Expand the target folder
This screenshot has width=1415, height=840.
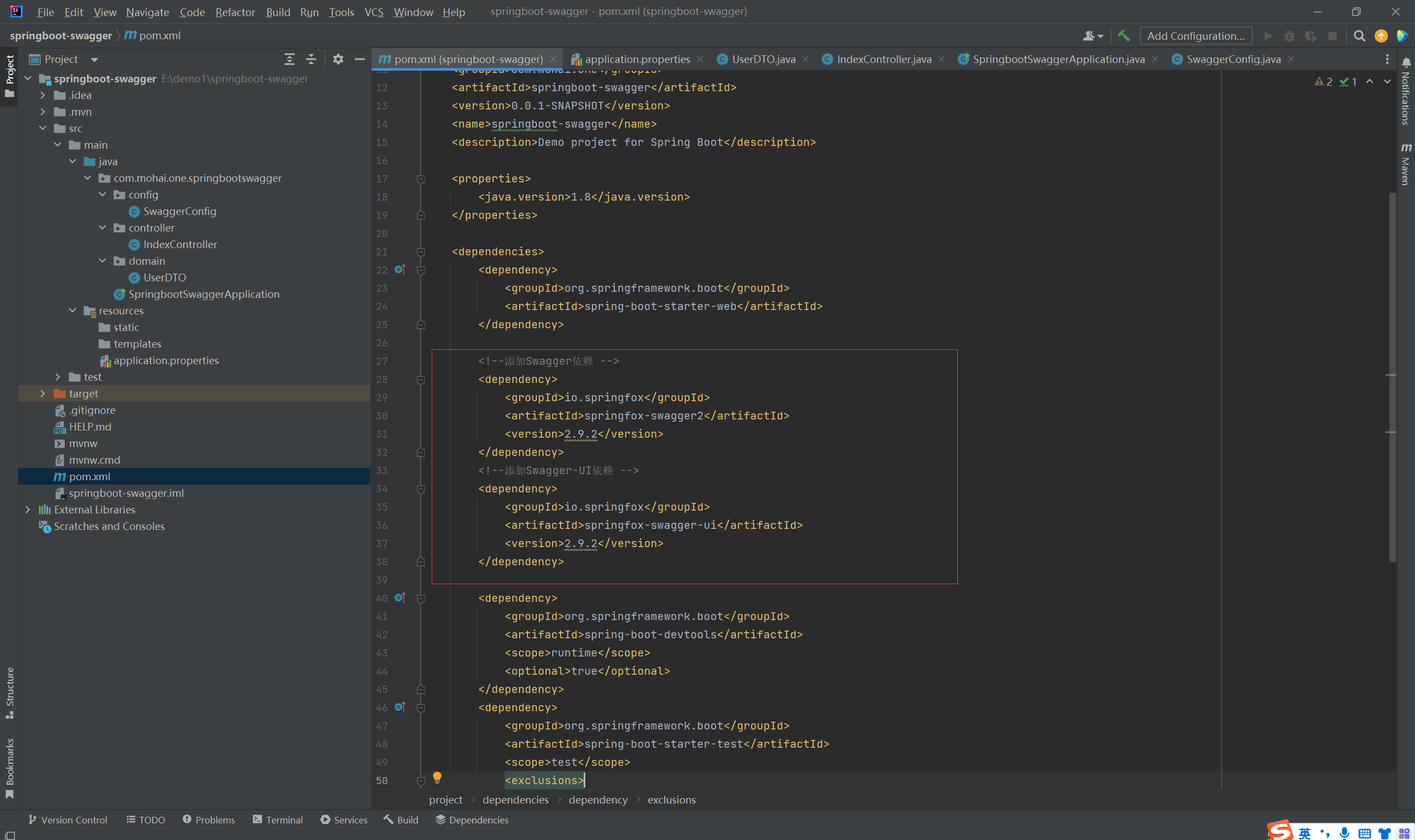click(43, 393)
